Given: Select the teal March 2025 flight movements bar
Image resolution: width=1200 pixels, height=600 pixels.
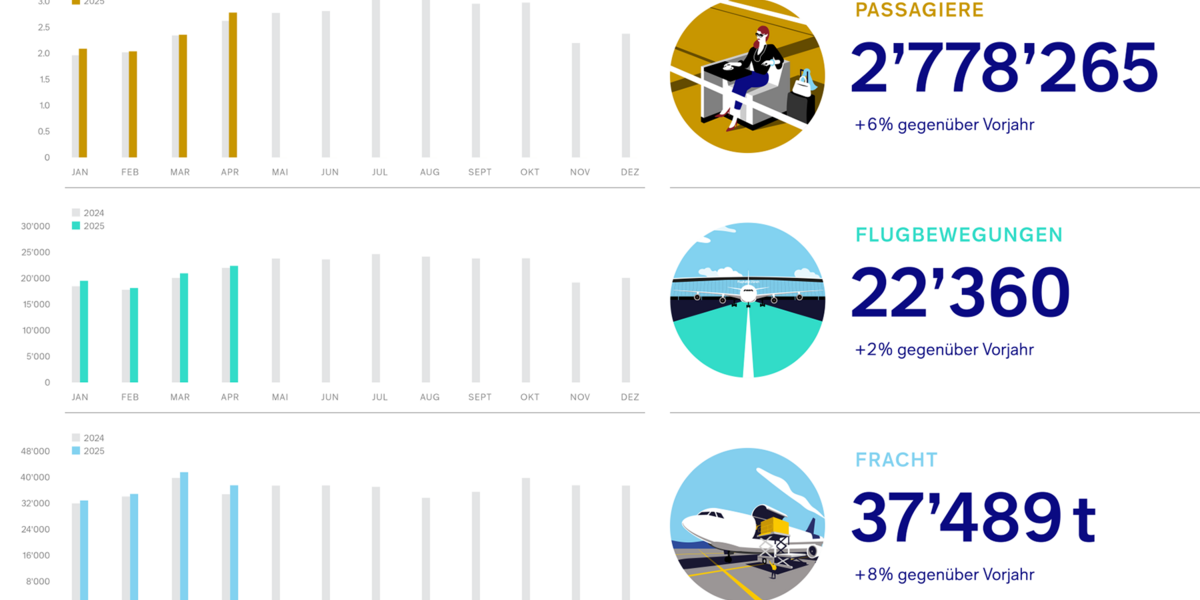Looking at the screenshot, I should tap(183, 328).
